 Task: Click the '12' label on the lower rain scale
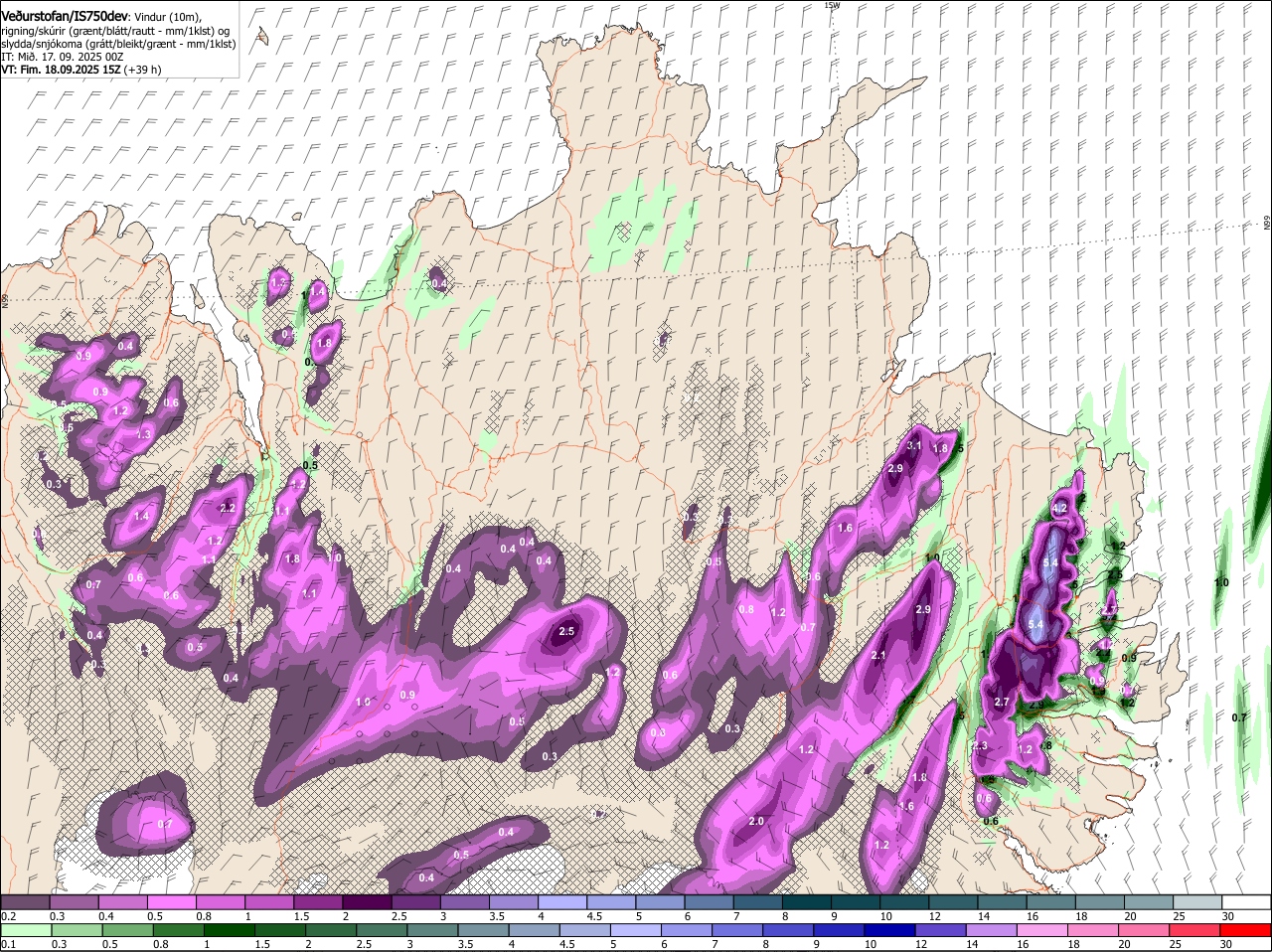point(921,944)
